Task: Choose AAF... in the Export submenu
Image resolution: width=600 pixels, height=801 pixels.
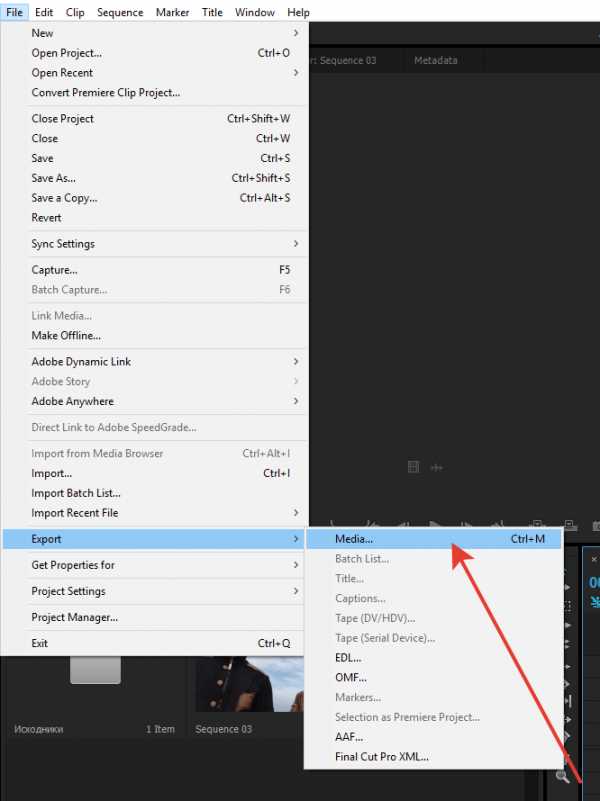Action: pos(348,737)
